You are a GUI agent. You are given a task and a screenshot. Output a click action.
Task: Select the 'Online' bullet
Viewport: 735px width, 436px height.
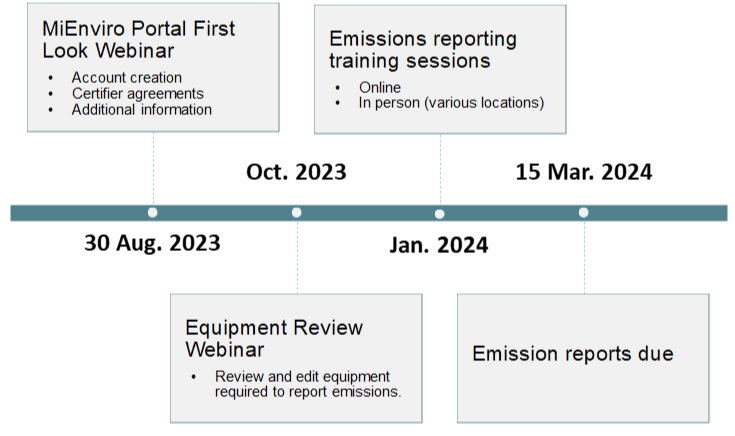coord(380,87)
